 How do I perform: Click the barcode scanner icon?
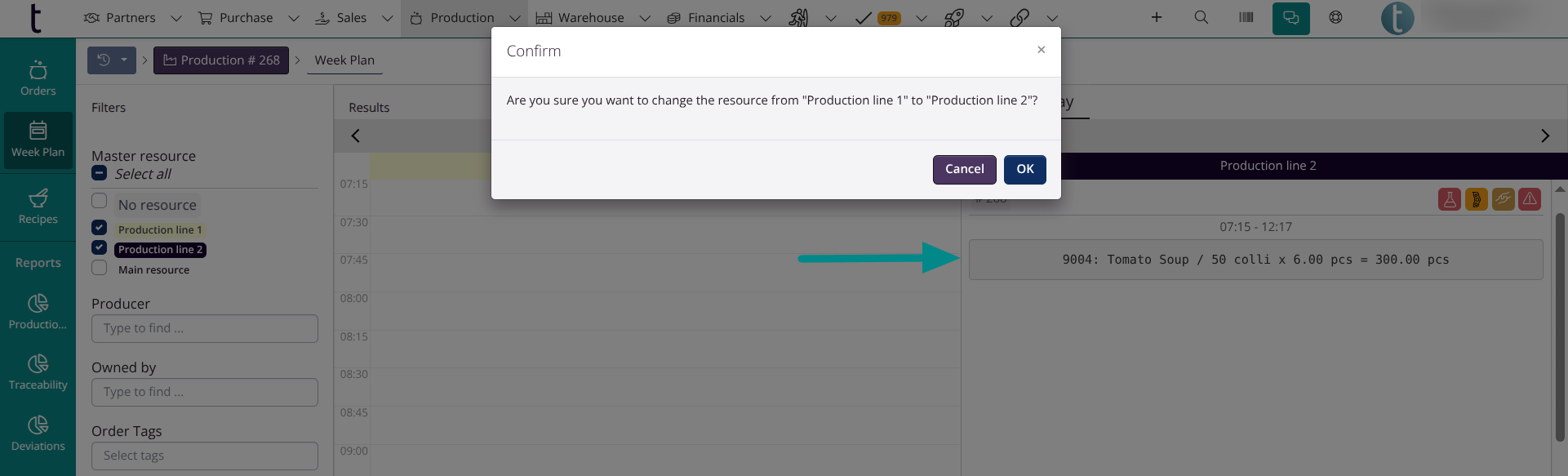point(1246,17)
